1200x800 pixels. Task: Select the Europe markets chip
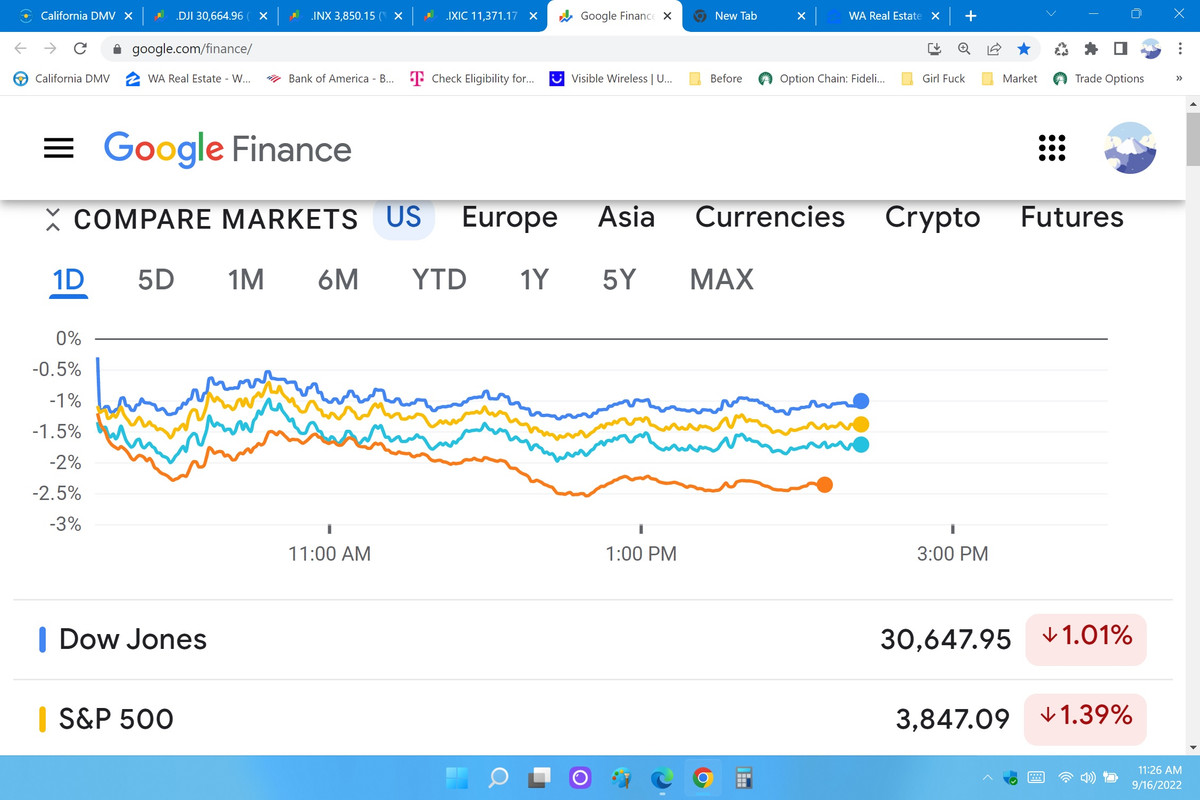point(509,217)
